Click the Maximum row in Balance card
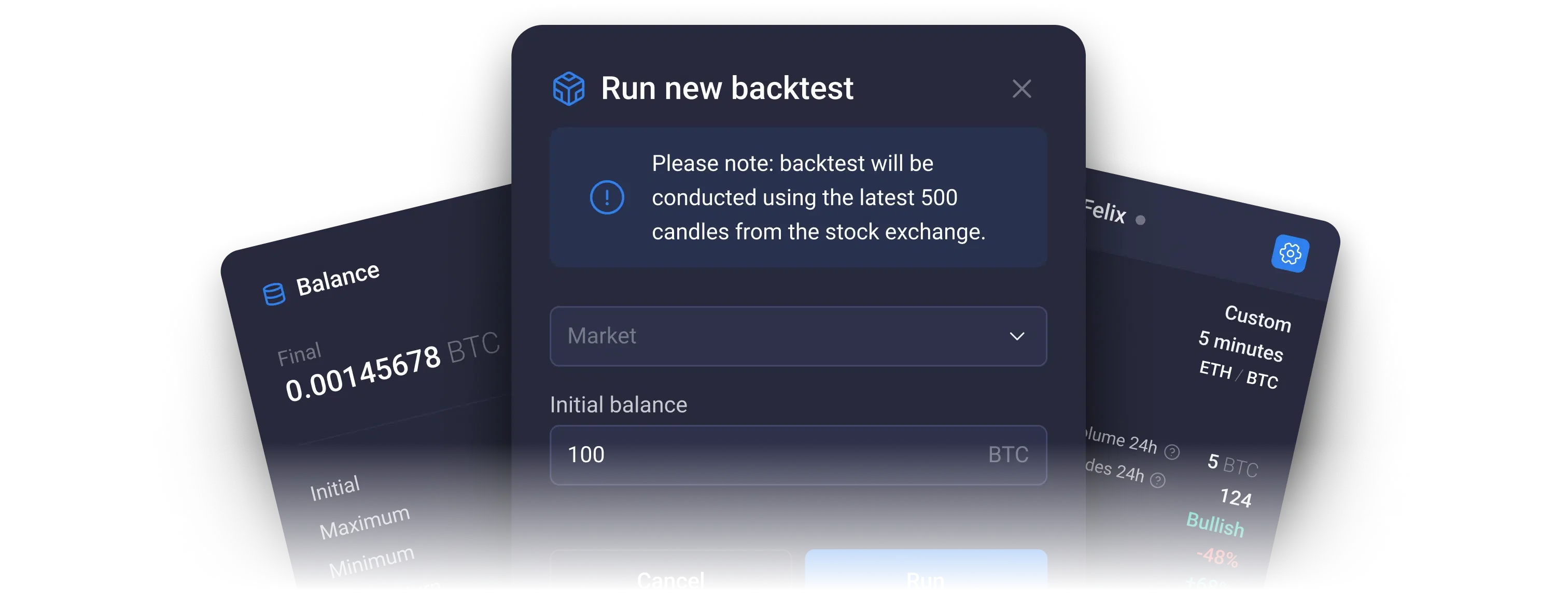The image size is (1568, 614). [x=365, y=522]
